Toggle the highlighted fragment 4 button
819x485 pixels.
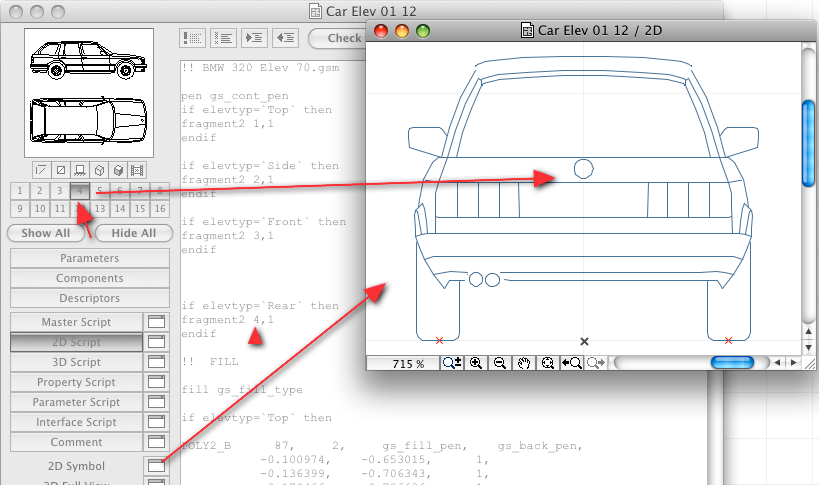(79, 191)
